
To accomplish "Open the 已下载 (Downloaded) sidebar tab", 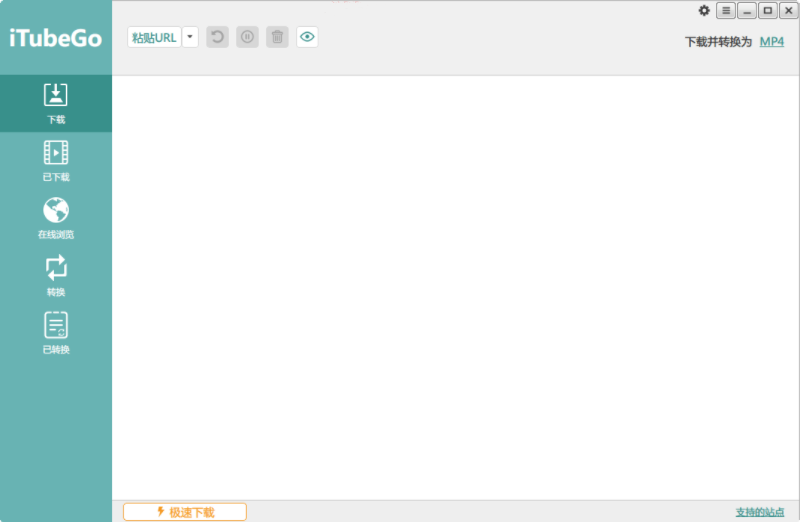I will (x=56, y=161).
